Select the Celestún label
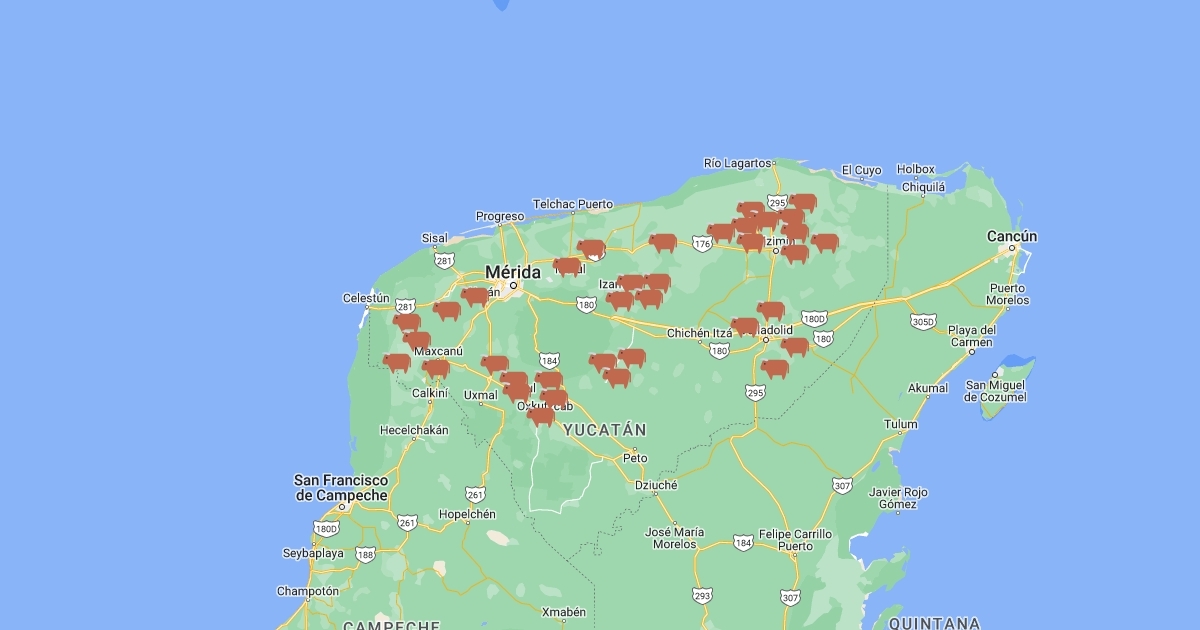The height and width of the screenshot is (630, 1200). pos(366,298)
